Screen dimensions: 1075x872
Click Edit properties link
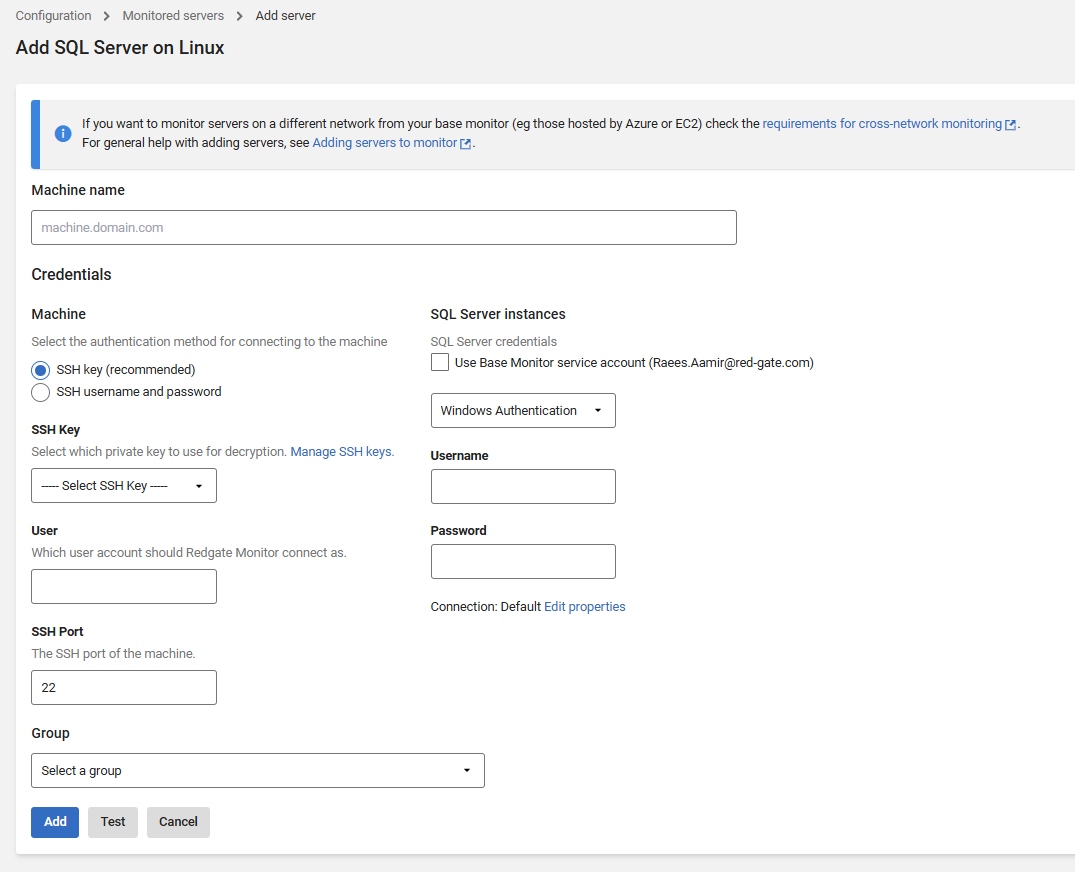pyautogui.click(x=585, y=607)
